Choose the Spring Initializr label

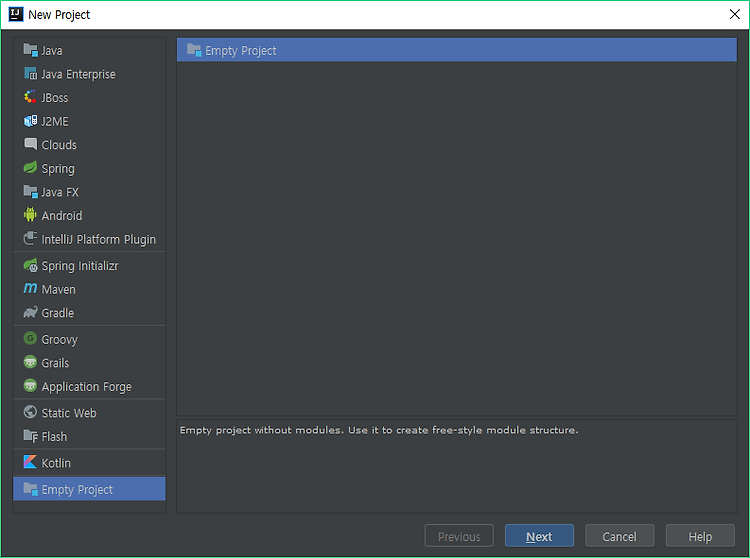pyautogui.click(x=80, y=266)
